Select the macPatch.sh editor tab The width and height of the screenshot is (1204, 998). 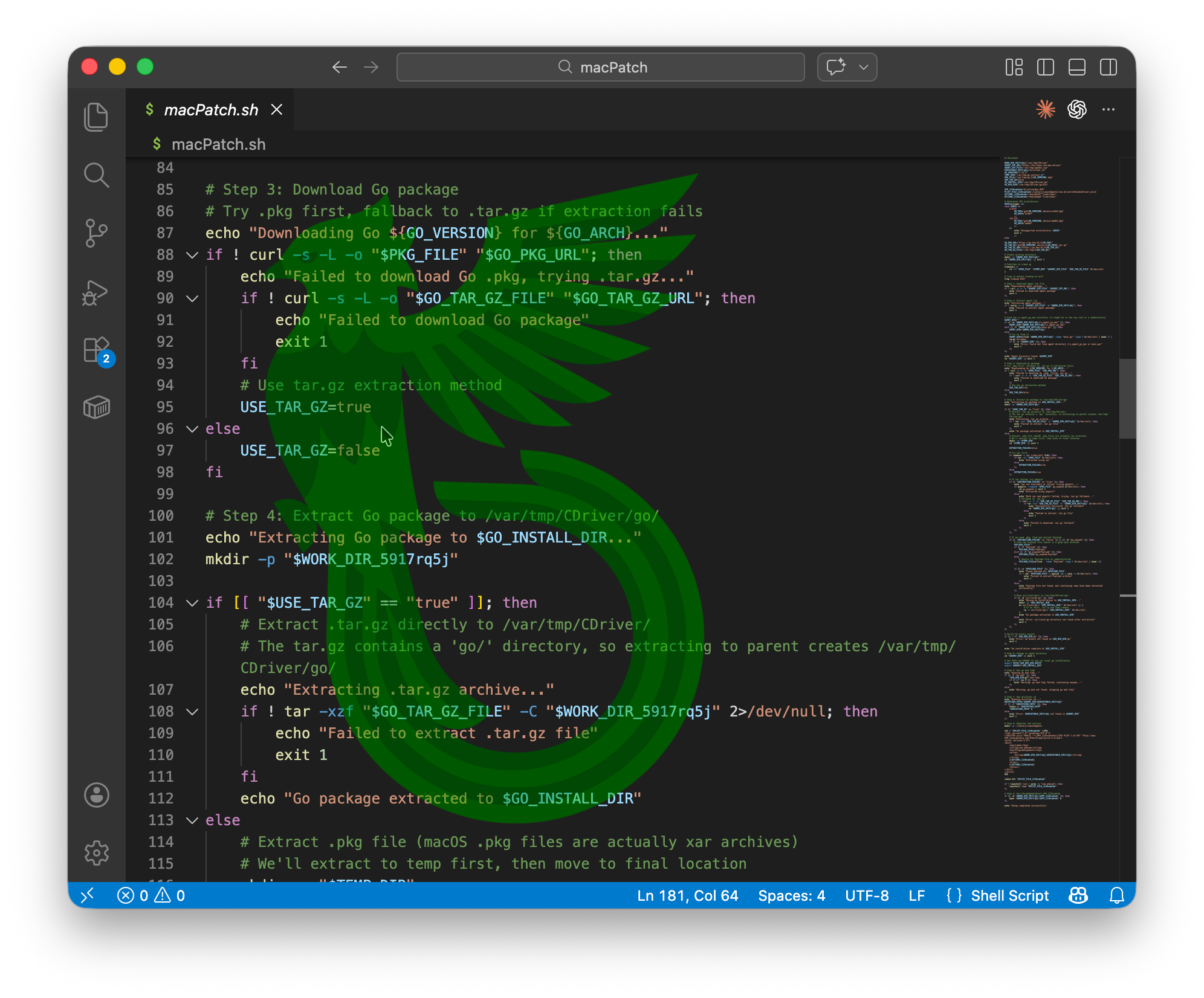(x=211, y=110)
